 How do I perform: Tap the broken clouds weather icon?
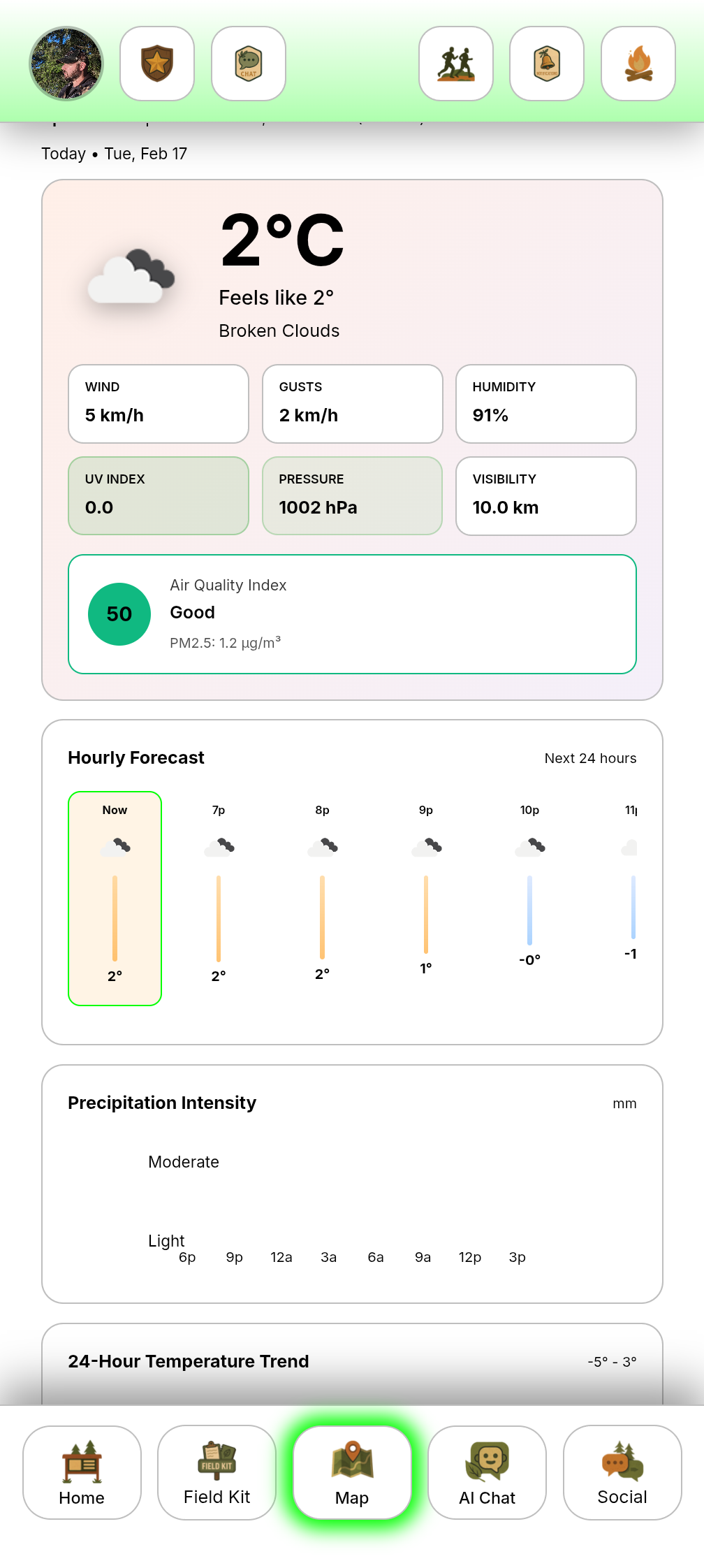coord(131,276)
